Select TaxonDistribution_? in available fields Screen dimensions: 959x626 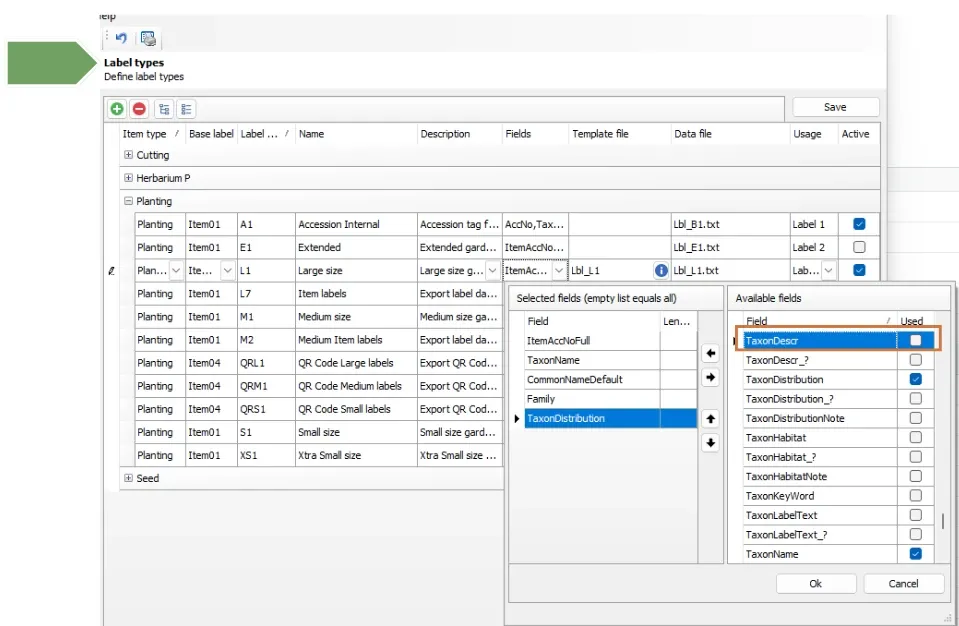coord(820,399)
